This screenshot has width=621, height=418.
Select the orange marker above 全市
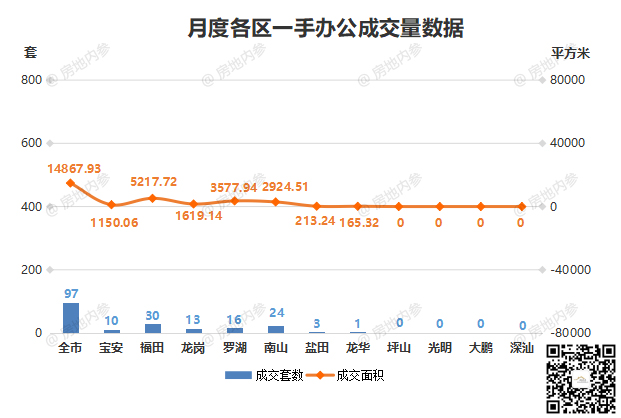pyautogui.click(x=71, y=183)
